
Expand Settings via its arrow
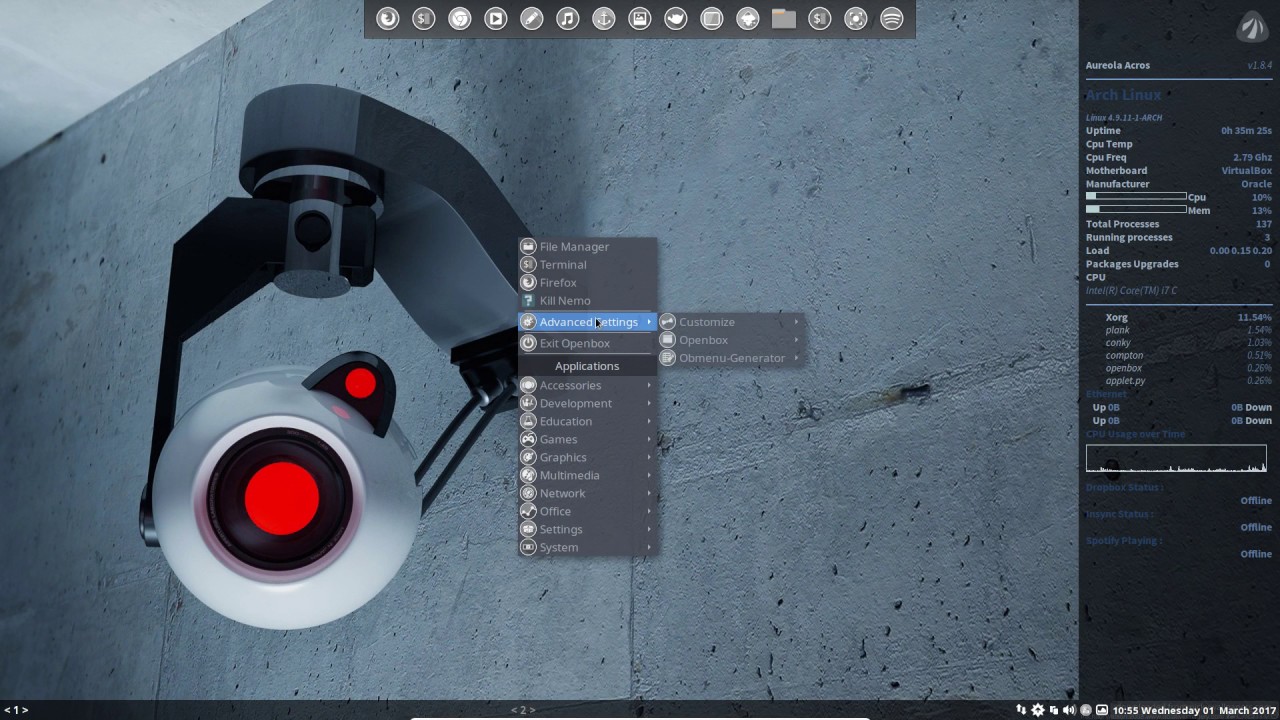click(649, 529)
